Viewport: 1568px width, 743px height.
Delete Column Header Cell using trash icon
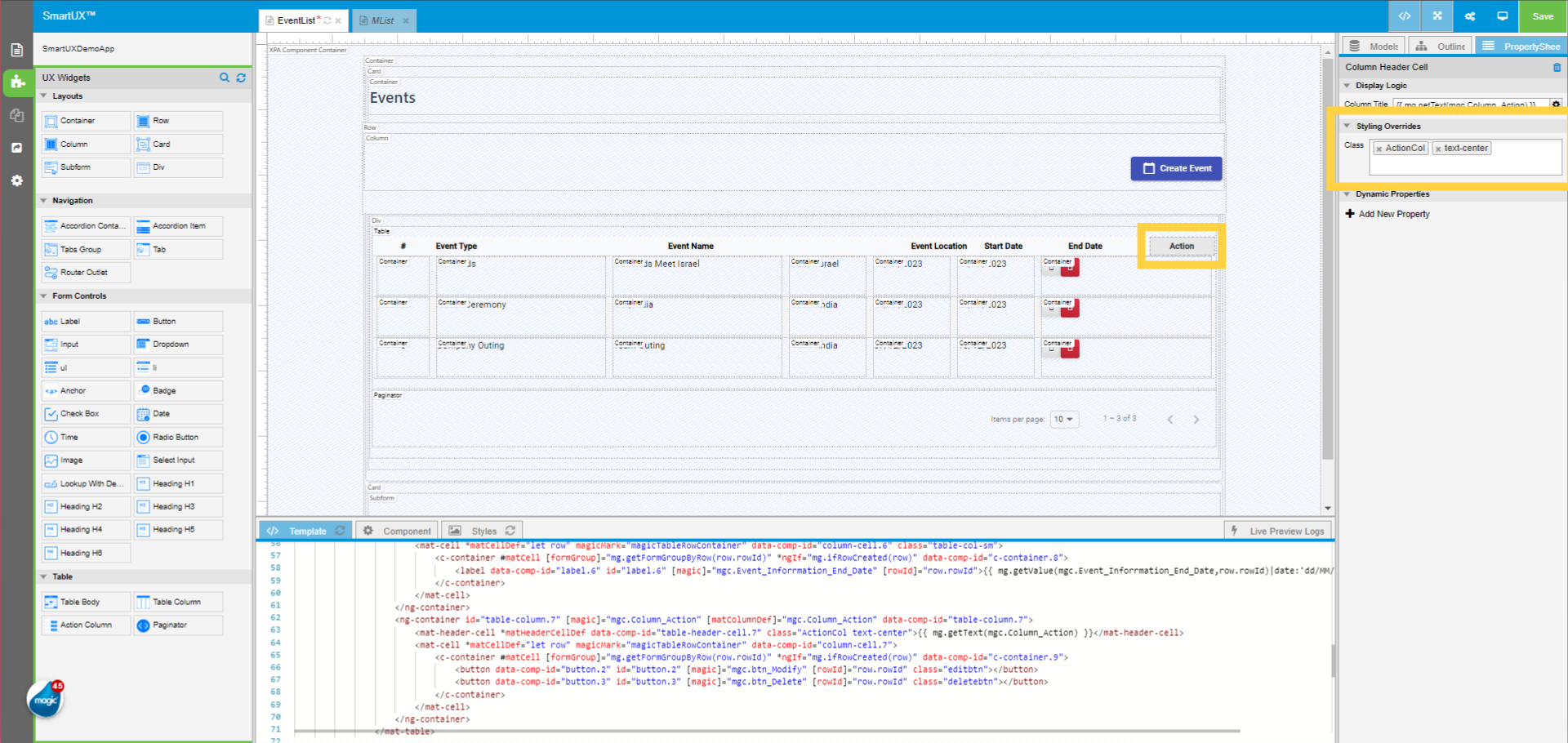pos(1558,68)
